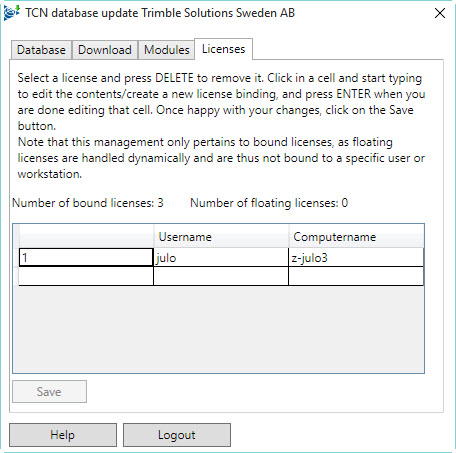456x453 pixels.
Task: Click the blank first column header
Action: click(86, 237)
